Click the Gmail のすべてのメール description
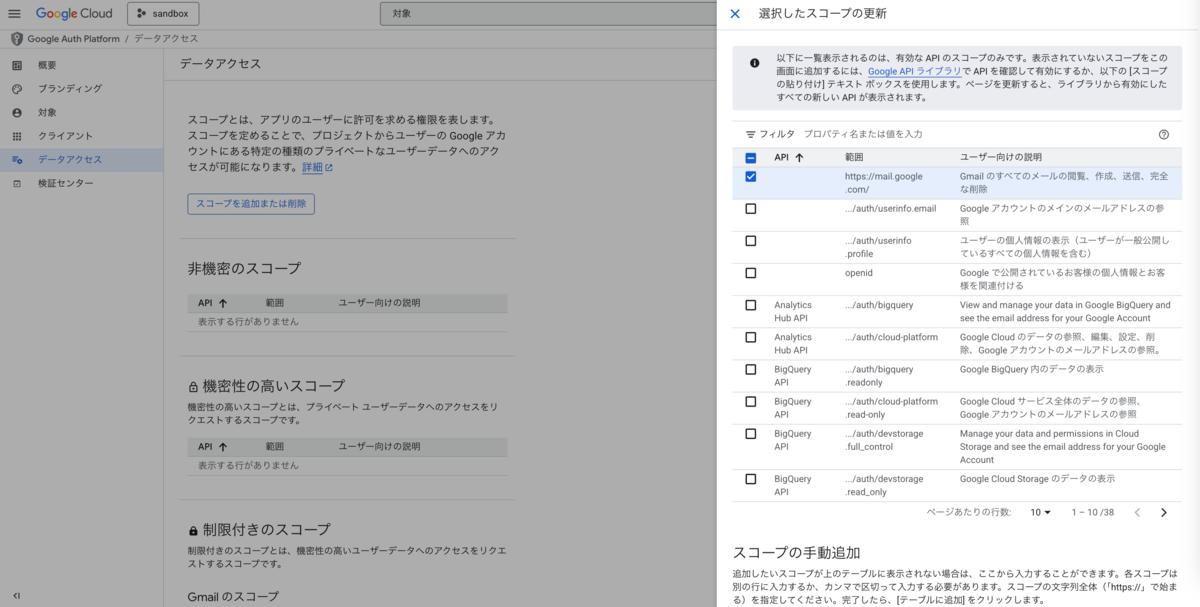1200x607 pixels. click(1064, 183)
